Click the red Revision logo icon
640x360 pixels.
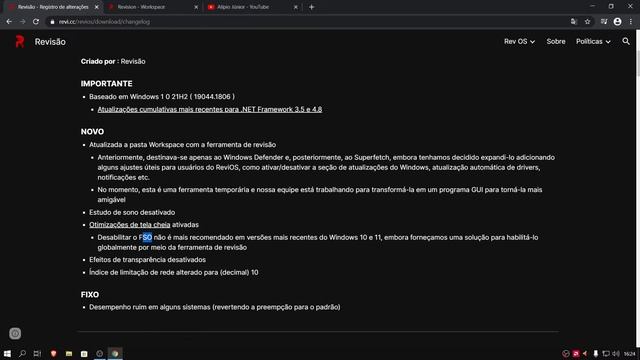[x=20, y=41]
